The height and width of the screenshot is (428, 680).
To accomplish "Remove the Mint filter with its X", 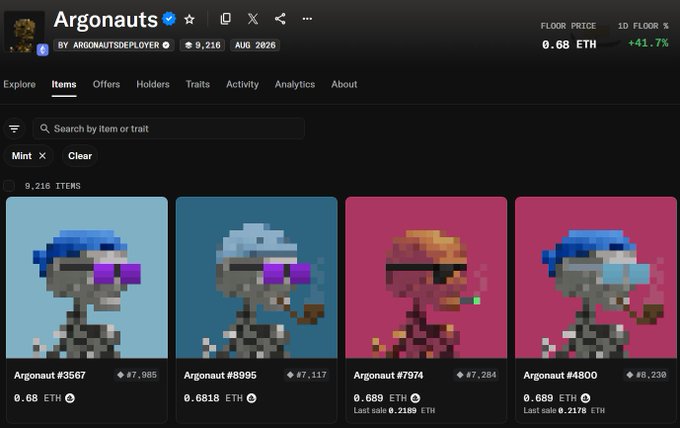I will (42, 156).
